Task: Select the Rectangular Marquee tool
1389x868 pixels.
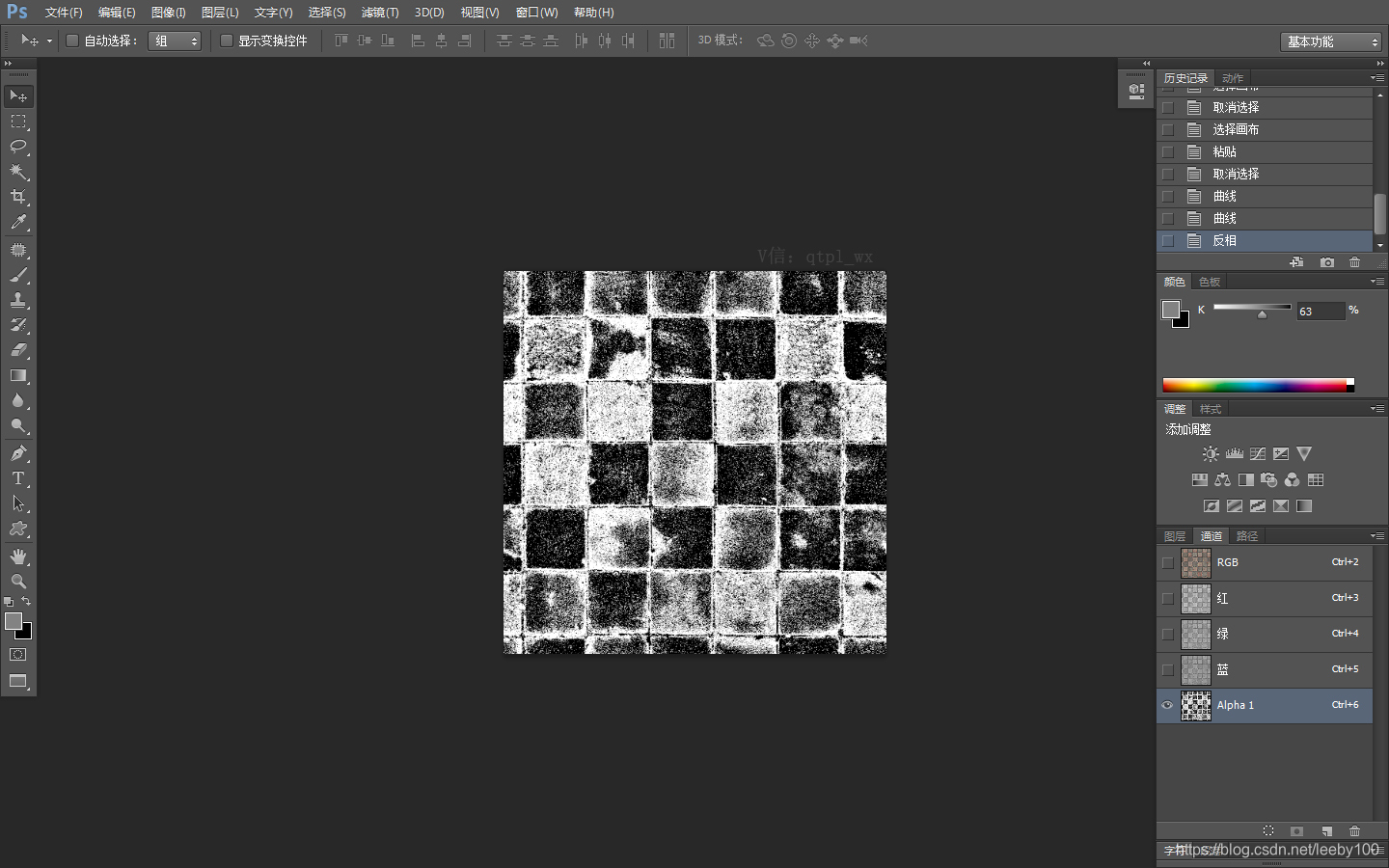Action: click(18, 122)
